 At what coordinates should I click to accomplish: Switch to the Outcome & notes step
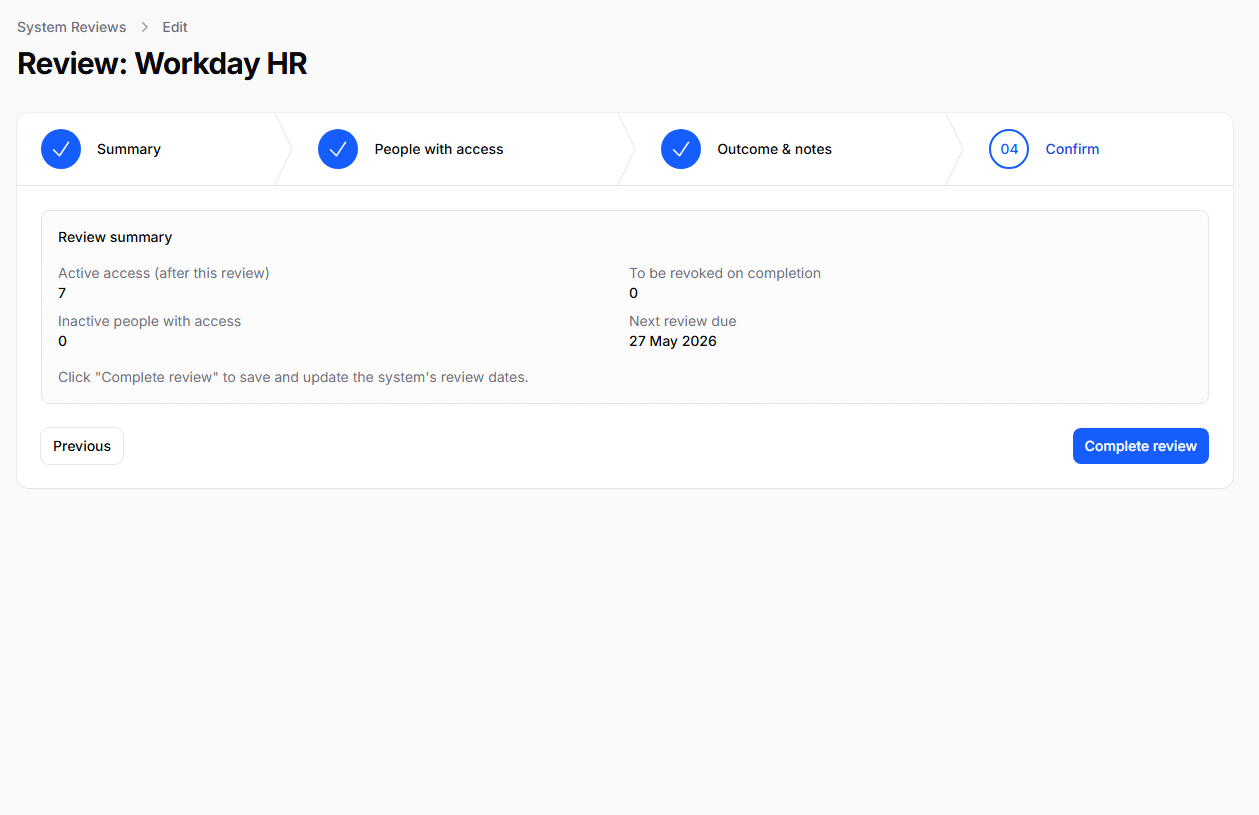point(774,149)
